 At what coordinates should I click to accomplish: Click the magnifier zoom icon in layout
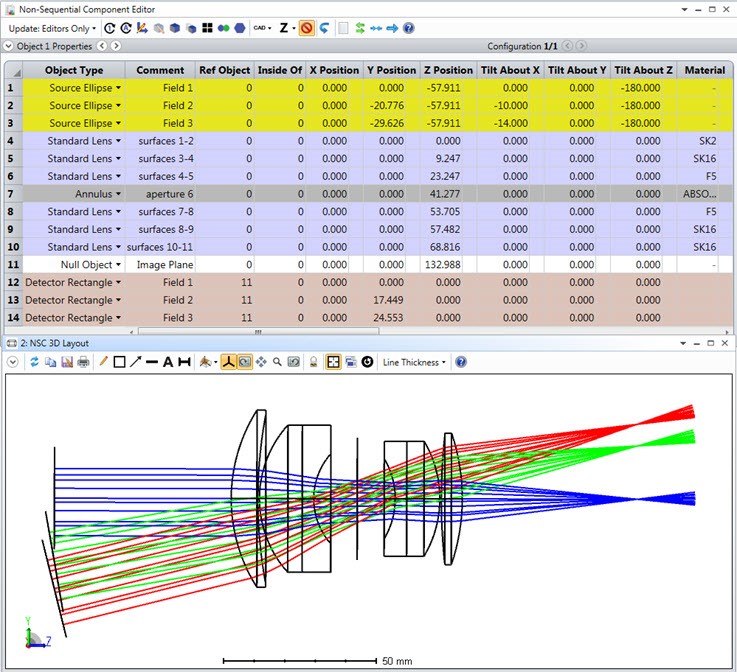(277, 362)
